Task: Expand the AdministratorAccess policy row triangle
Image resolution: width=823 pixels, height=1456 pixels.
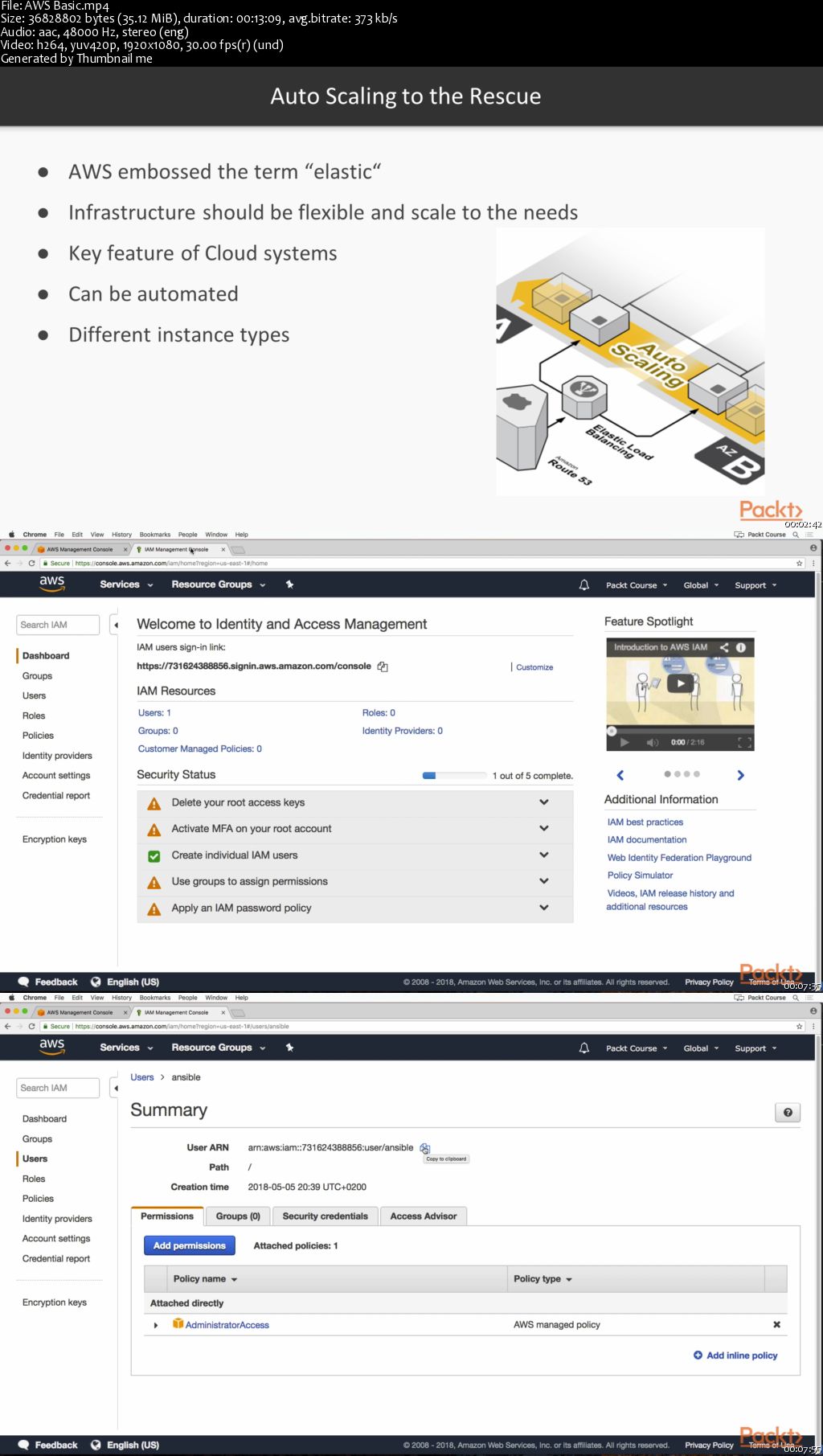Action: [156, 1325]
